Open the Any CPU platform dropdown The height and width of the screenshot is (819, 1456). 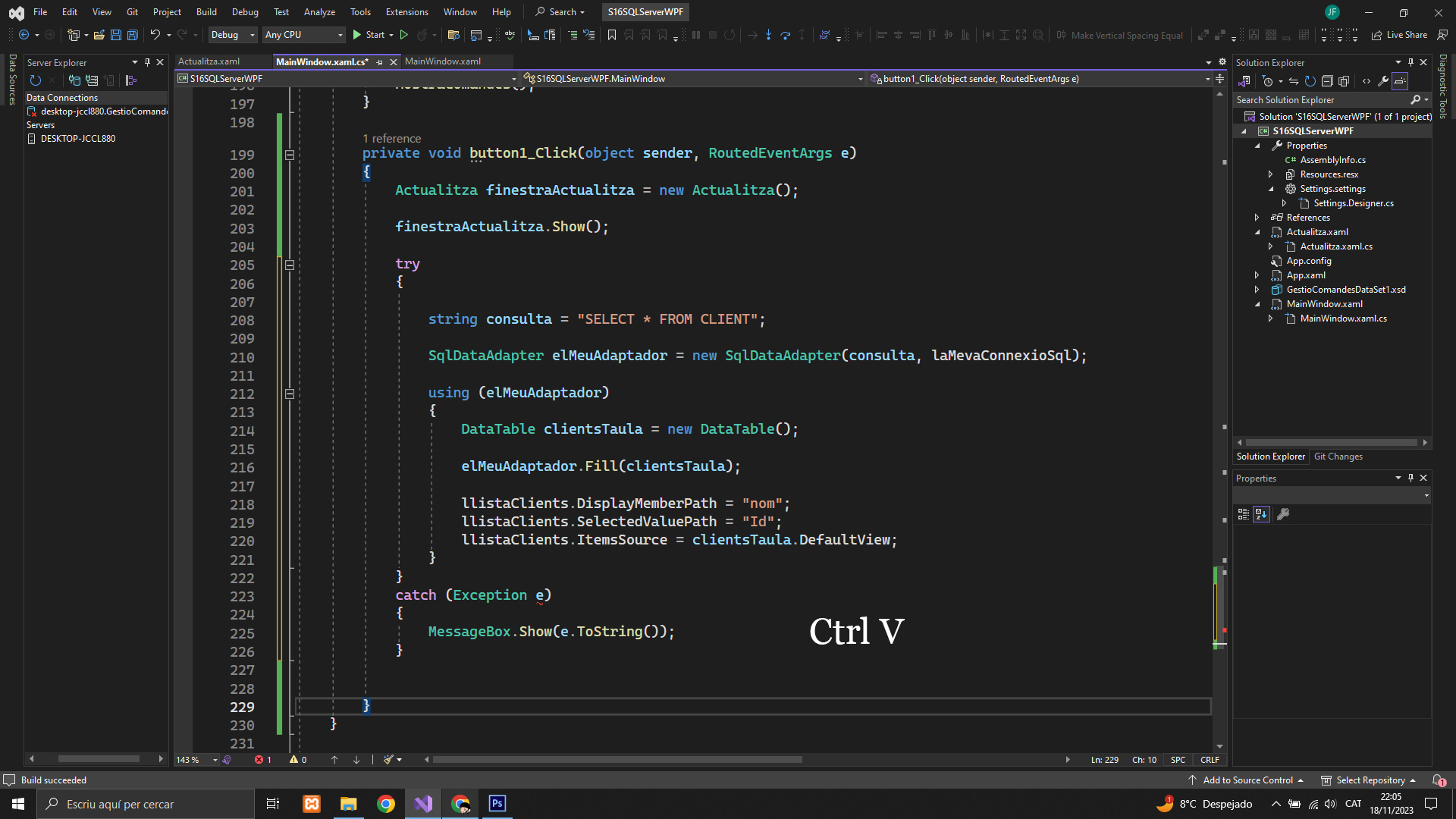point(303,35)
